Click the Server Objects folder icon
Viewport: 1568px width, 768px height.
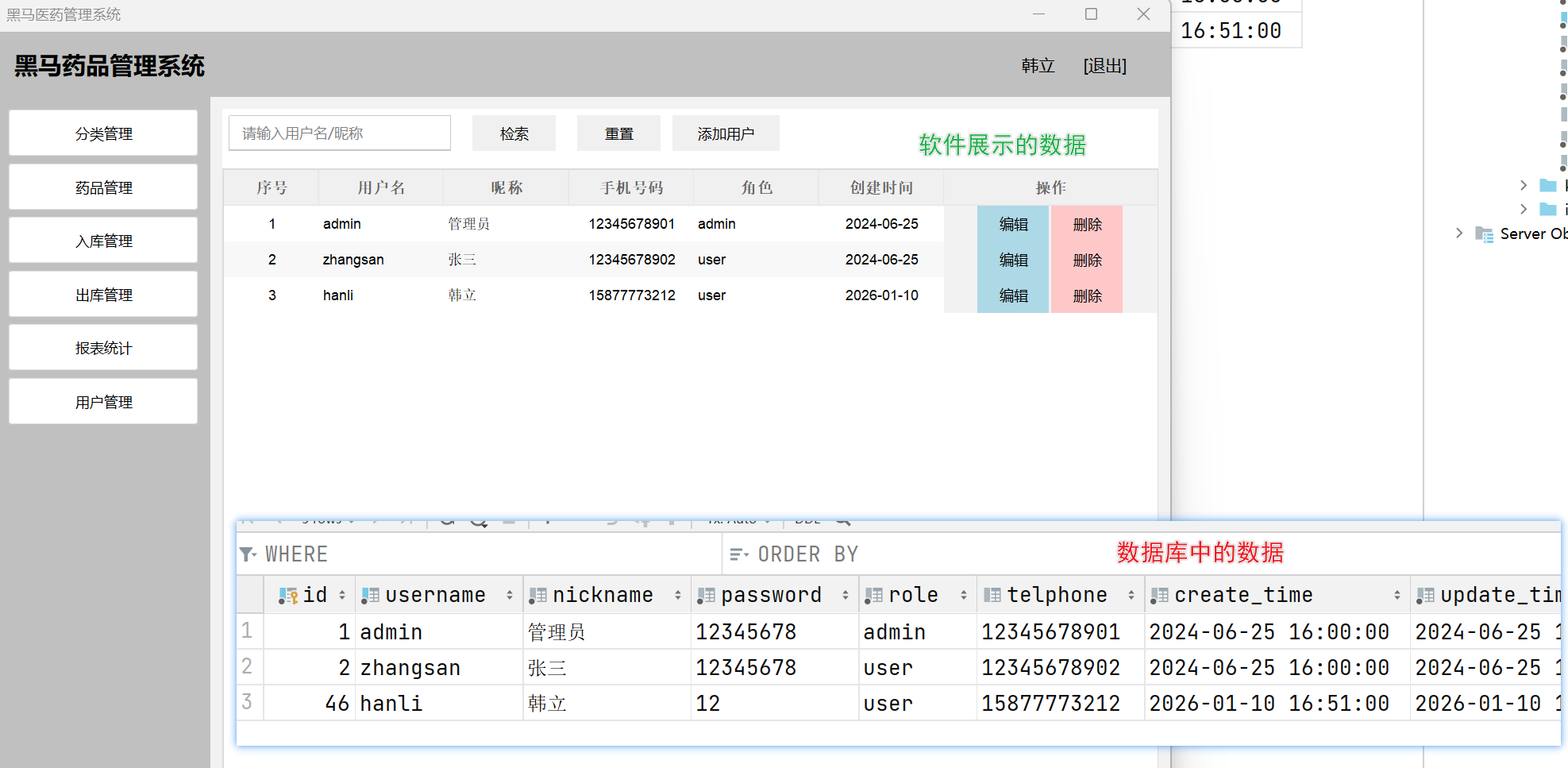pos(1484,233)
